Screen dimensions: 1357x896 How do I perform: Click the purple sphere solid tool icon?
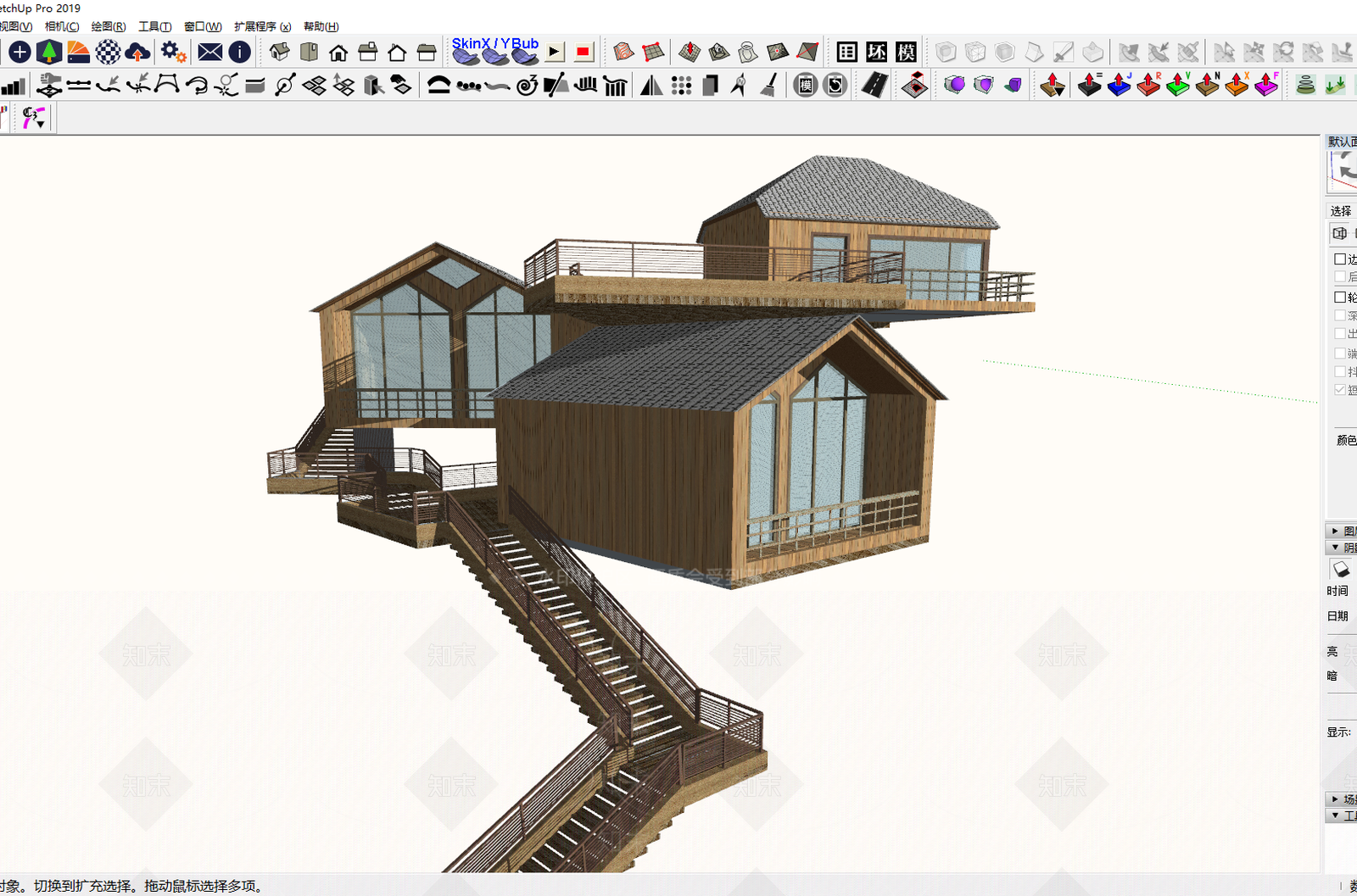point(955,85)
